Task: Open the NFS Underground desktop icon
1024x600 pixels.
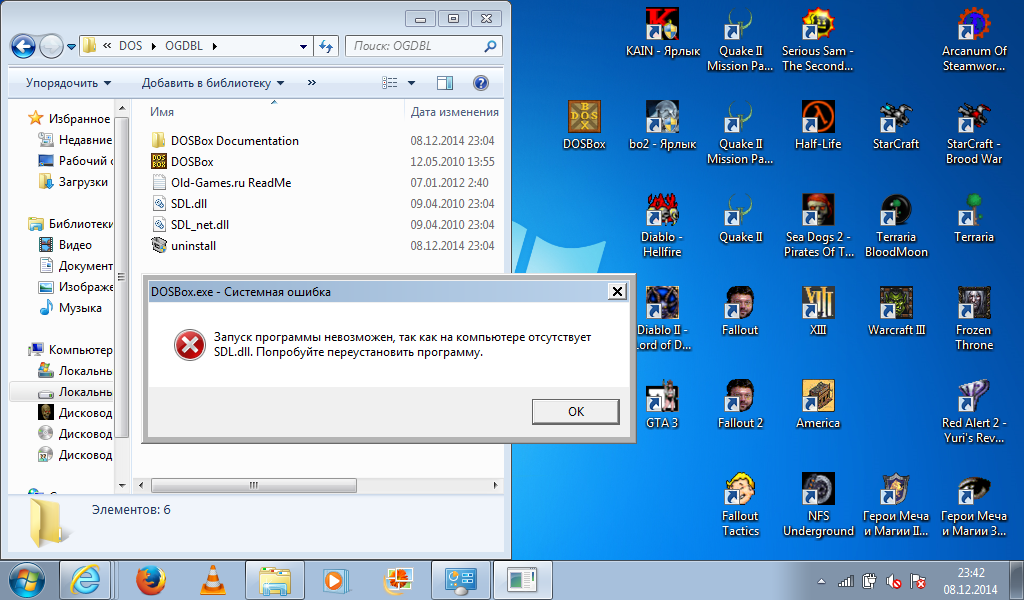Action: coord(818,505)
